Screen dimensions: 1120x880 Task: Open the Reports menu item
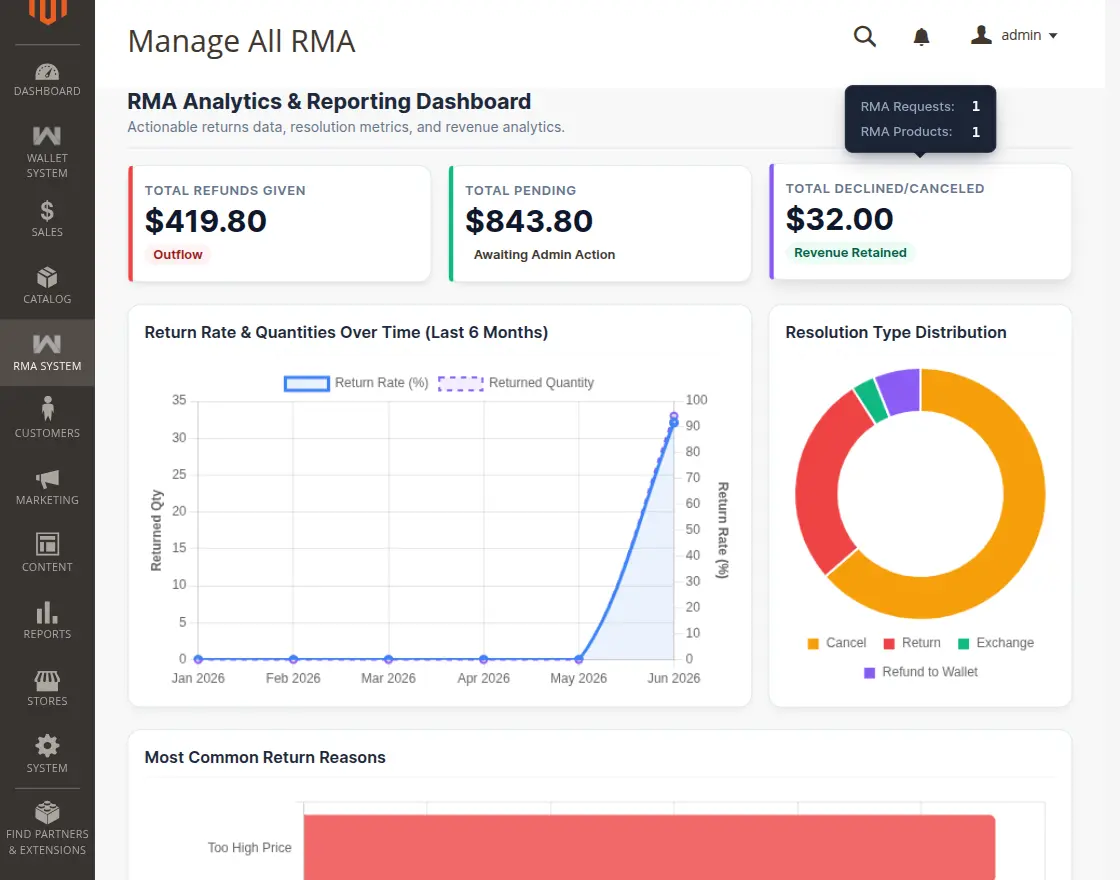[x=47, y=620]
